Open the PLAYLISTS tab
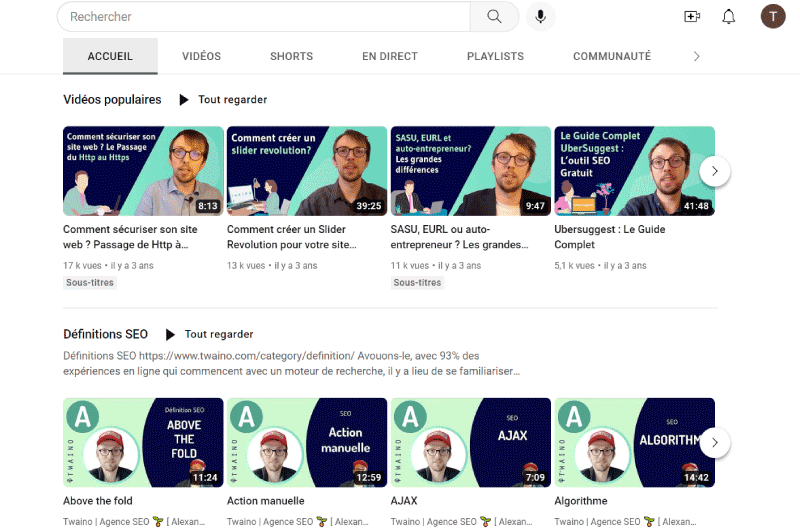 point(495,56)
